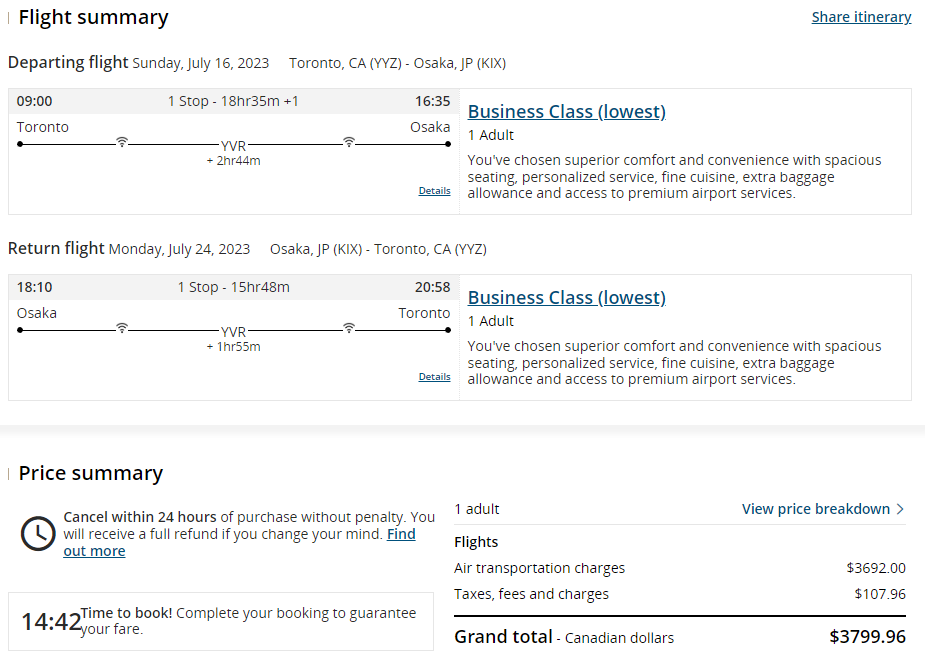
Task: Open departing flight Business Class (lowest) link
Action: [566, 112]
